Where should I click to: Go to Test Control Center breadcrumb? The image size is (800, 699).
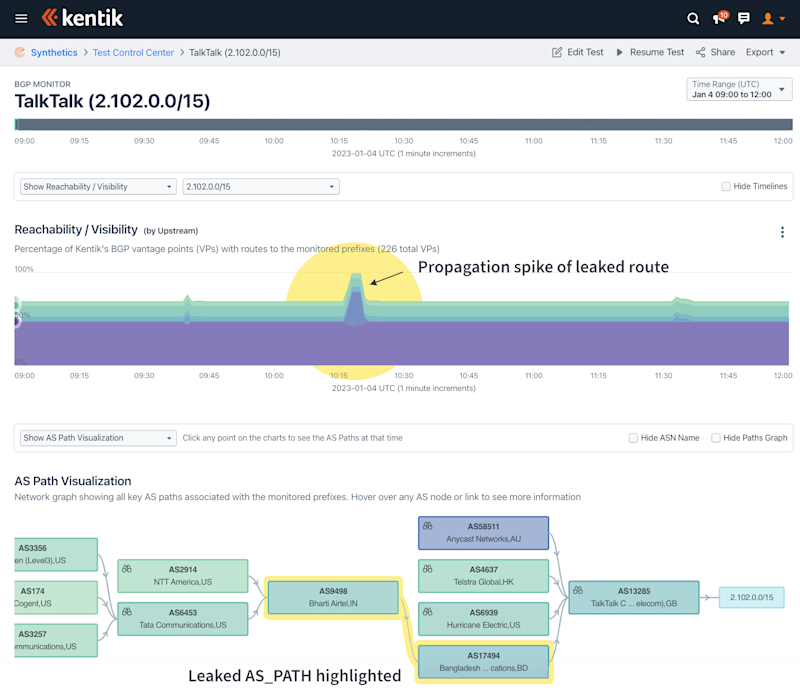[133, 53]
